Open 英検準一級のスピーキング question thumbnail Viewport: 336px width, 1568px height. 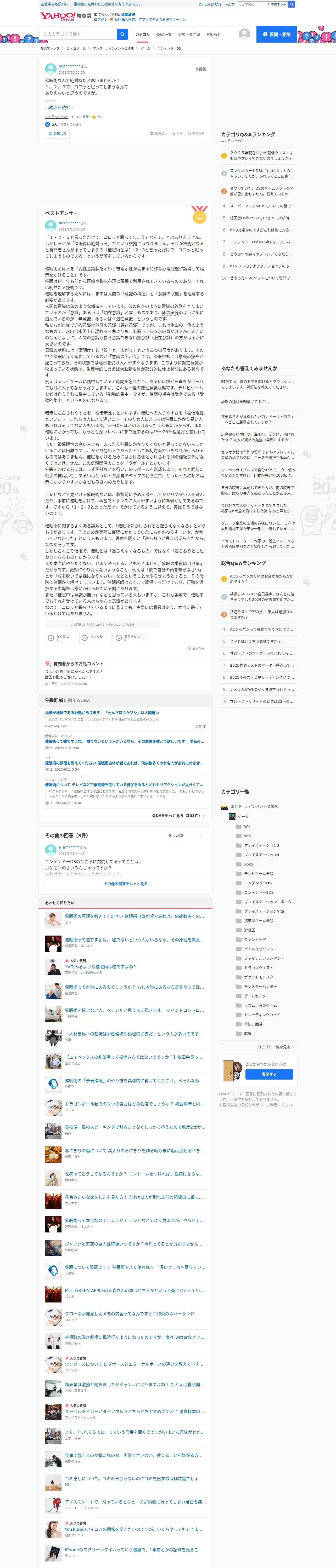click(53, 1131)
